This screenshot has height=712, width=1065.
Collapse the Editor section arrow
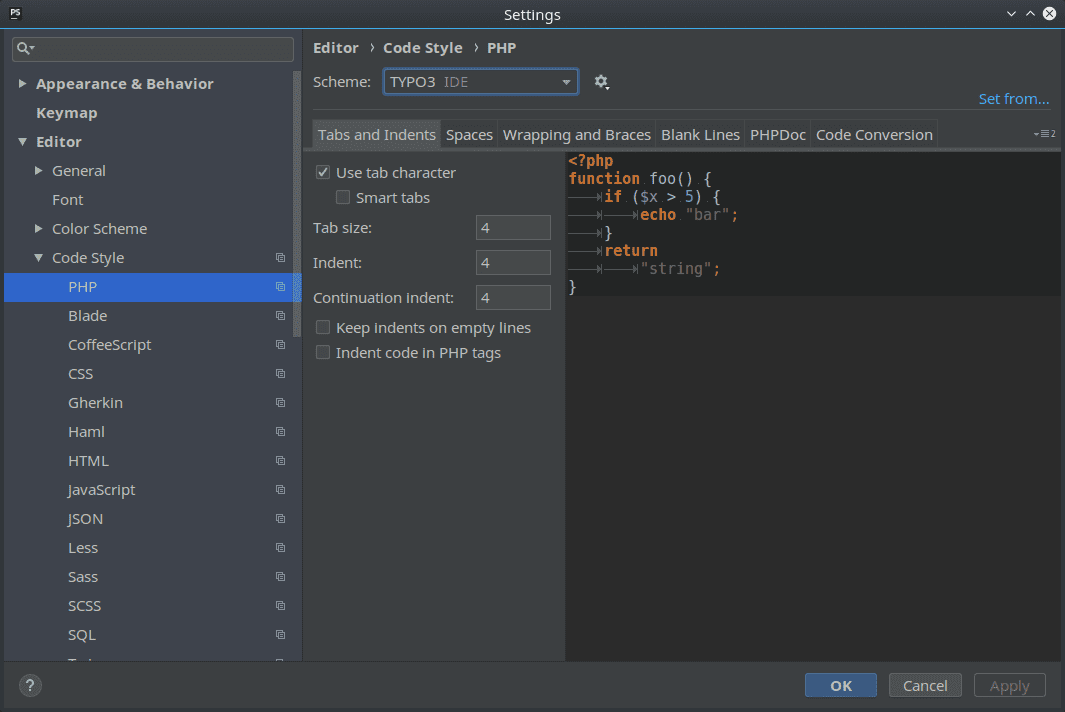click(x=22, y=141)
